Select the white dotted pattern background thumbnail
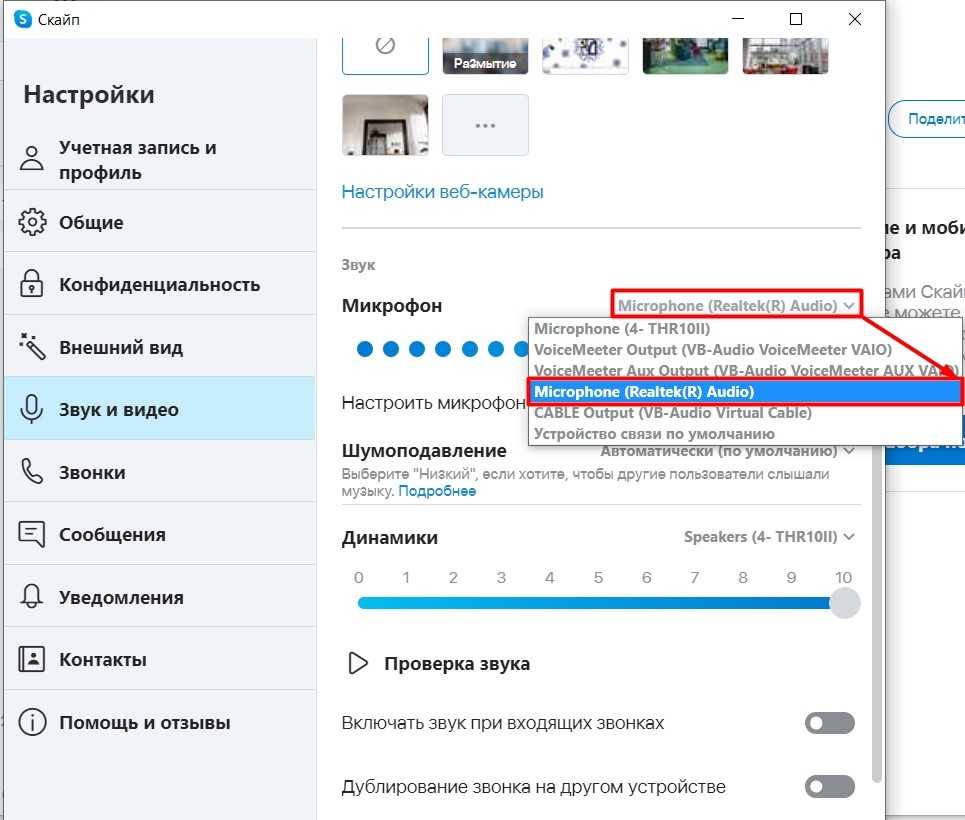 click(585, 56)
